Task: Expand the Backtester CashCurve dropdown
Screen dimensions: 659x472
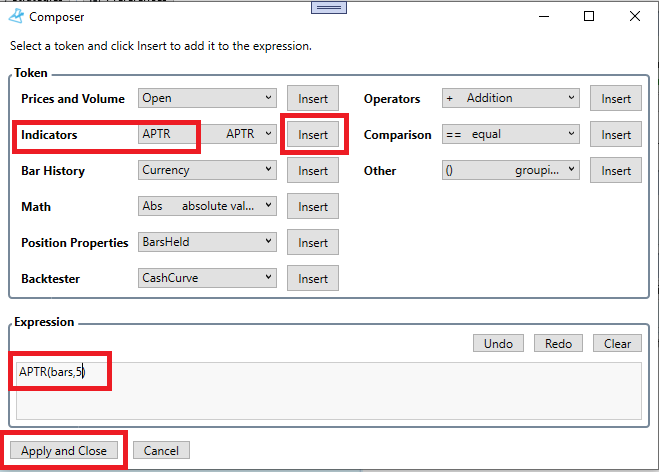Action: pyautogui.click(x=207, y=278)
